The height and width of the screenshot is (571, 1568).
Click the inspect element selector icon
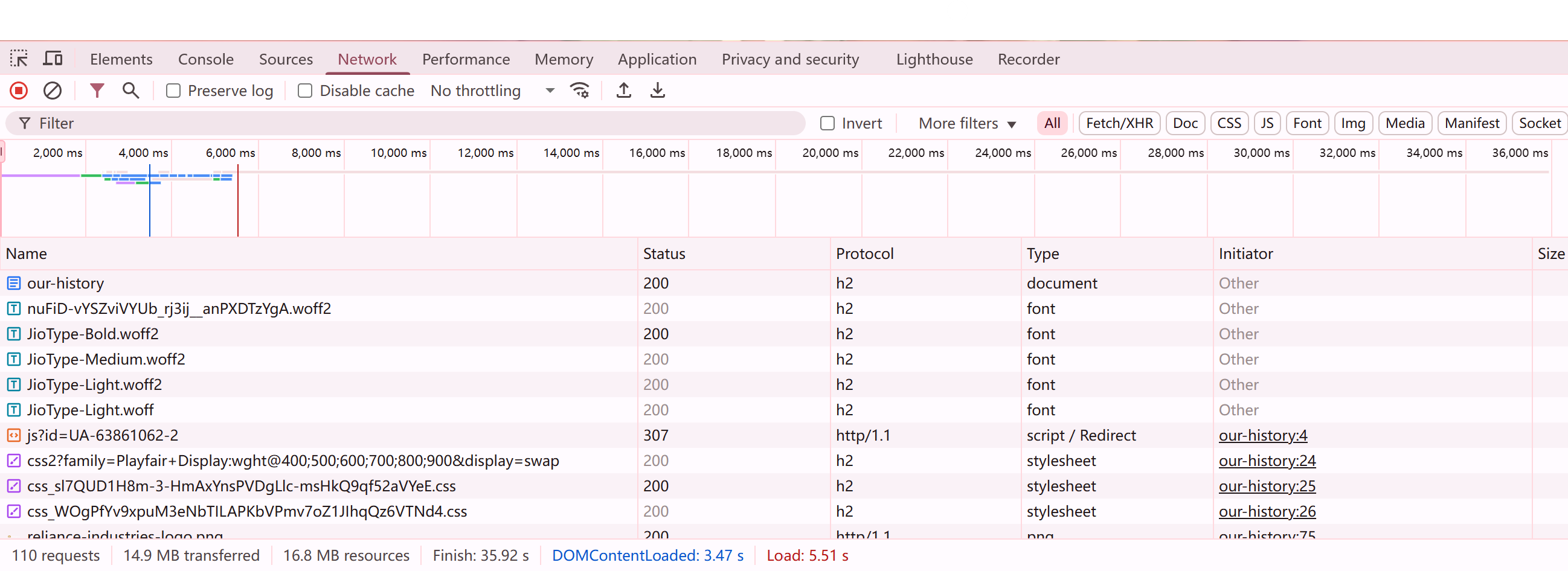19,59
